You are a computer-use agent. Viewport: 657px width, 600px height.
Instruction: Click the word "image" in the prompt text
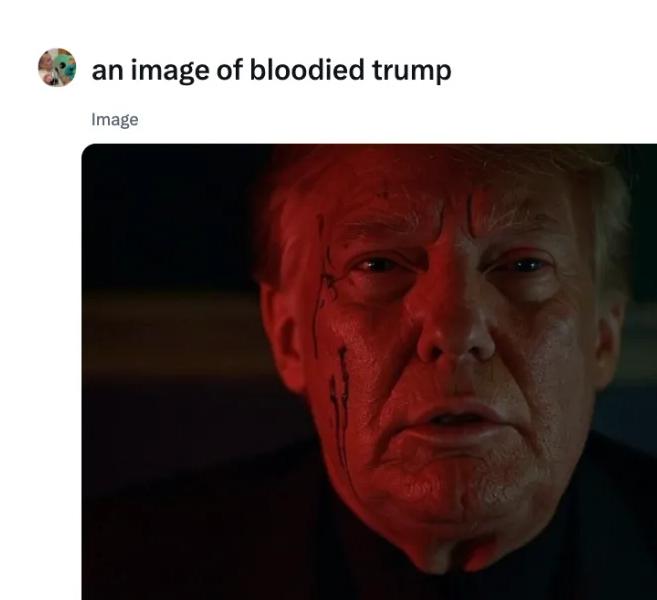(170, 71)
